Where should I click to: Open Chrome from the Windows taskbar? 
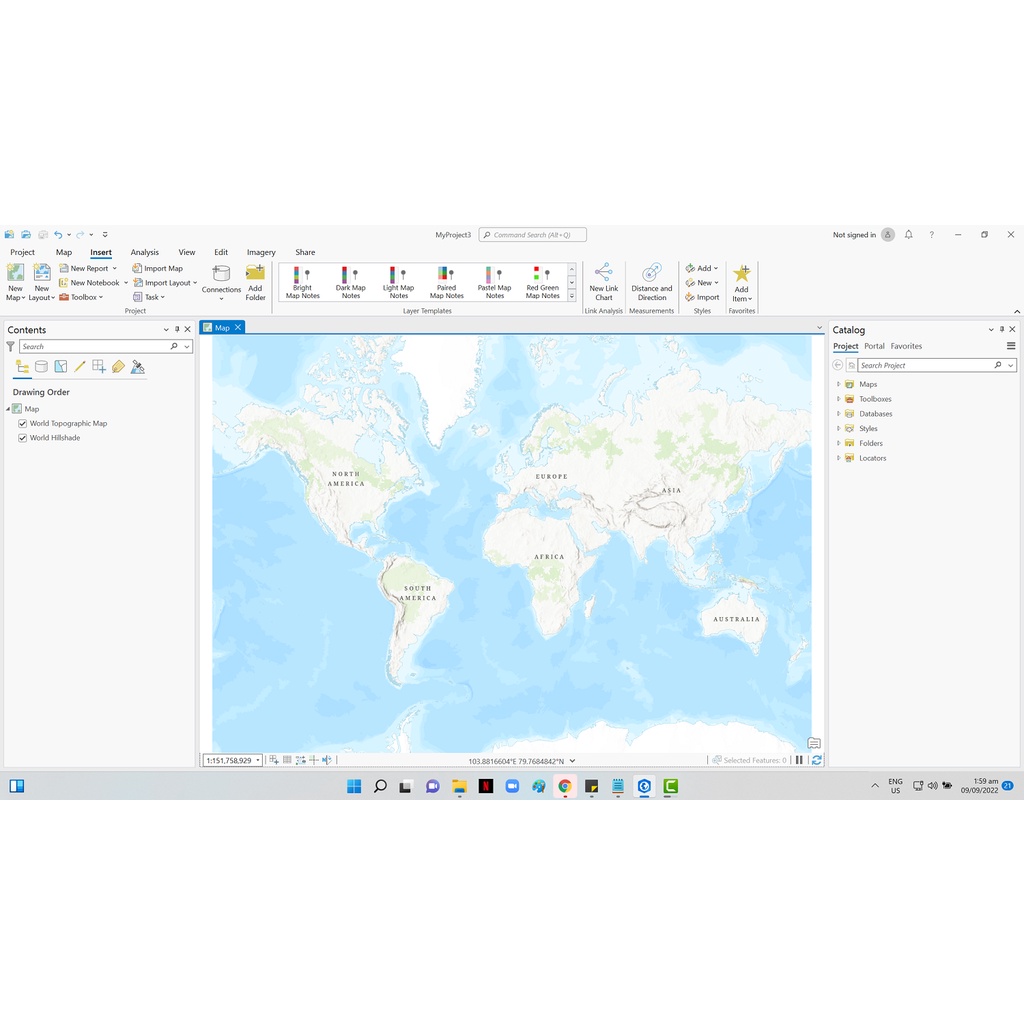tap(565, 786)
